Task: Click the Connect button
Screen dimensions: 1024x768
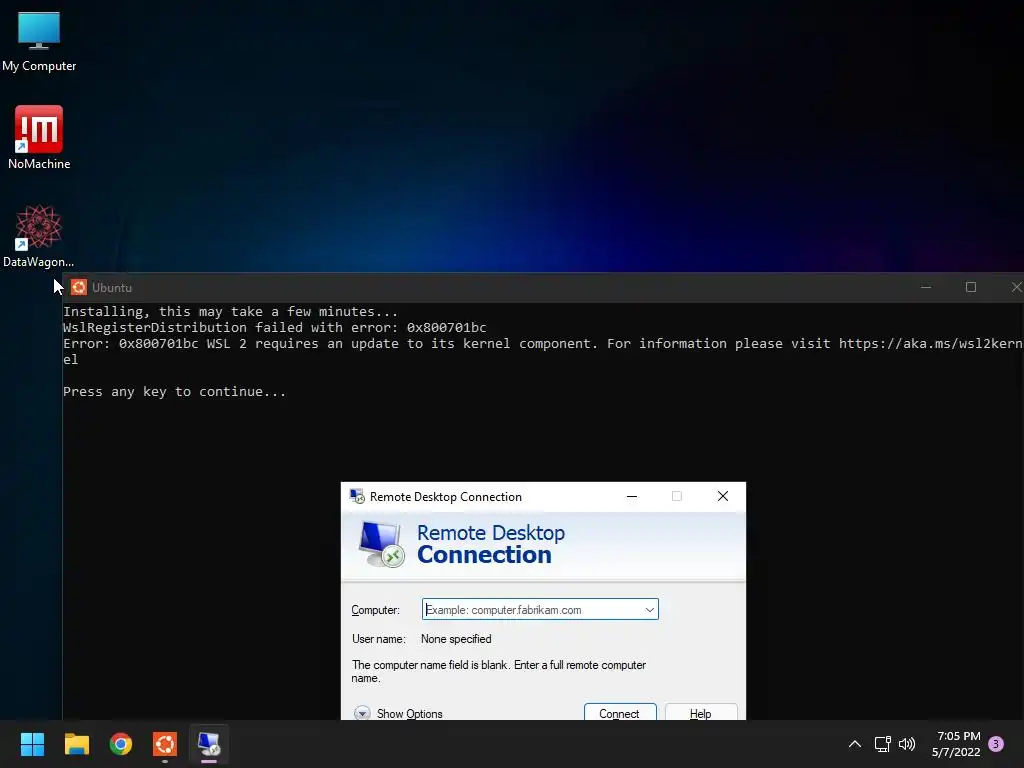Action: point(620,712)
